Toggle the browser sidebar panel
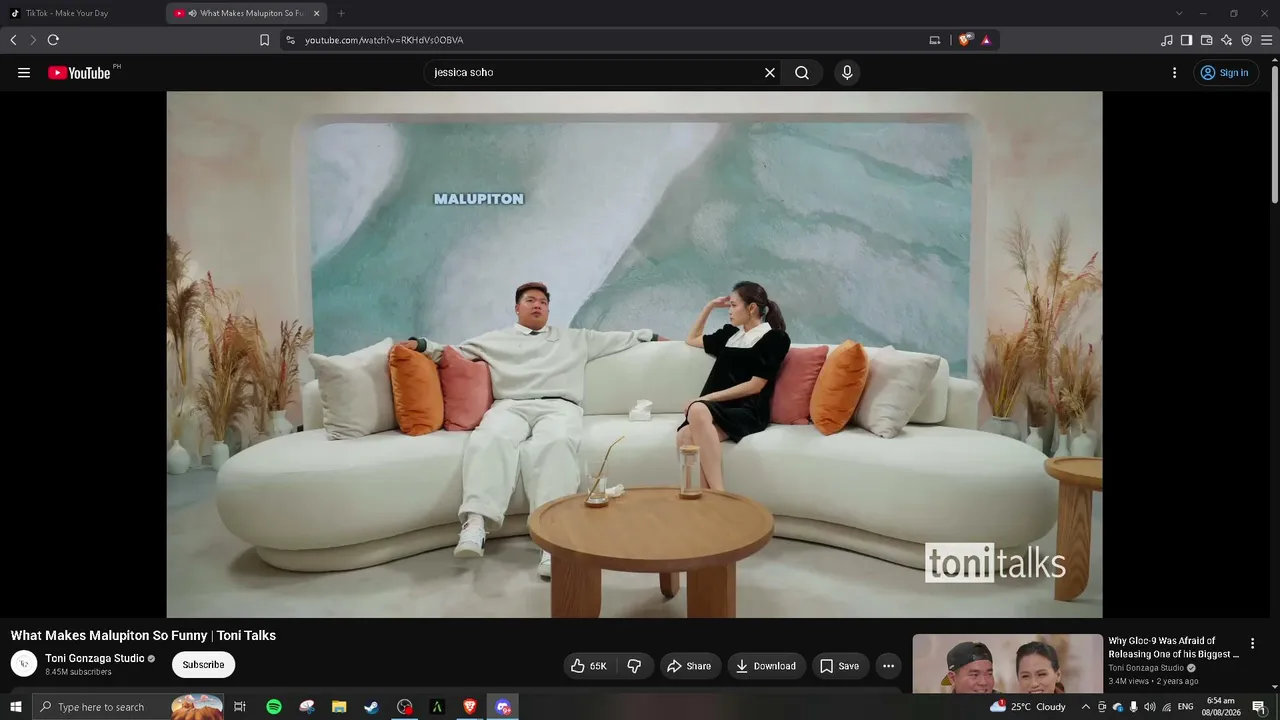Screen dimensions: 1280x720 click(x=1187, y=40)
